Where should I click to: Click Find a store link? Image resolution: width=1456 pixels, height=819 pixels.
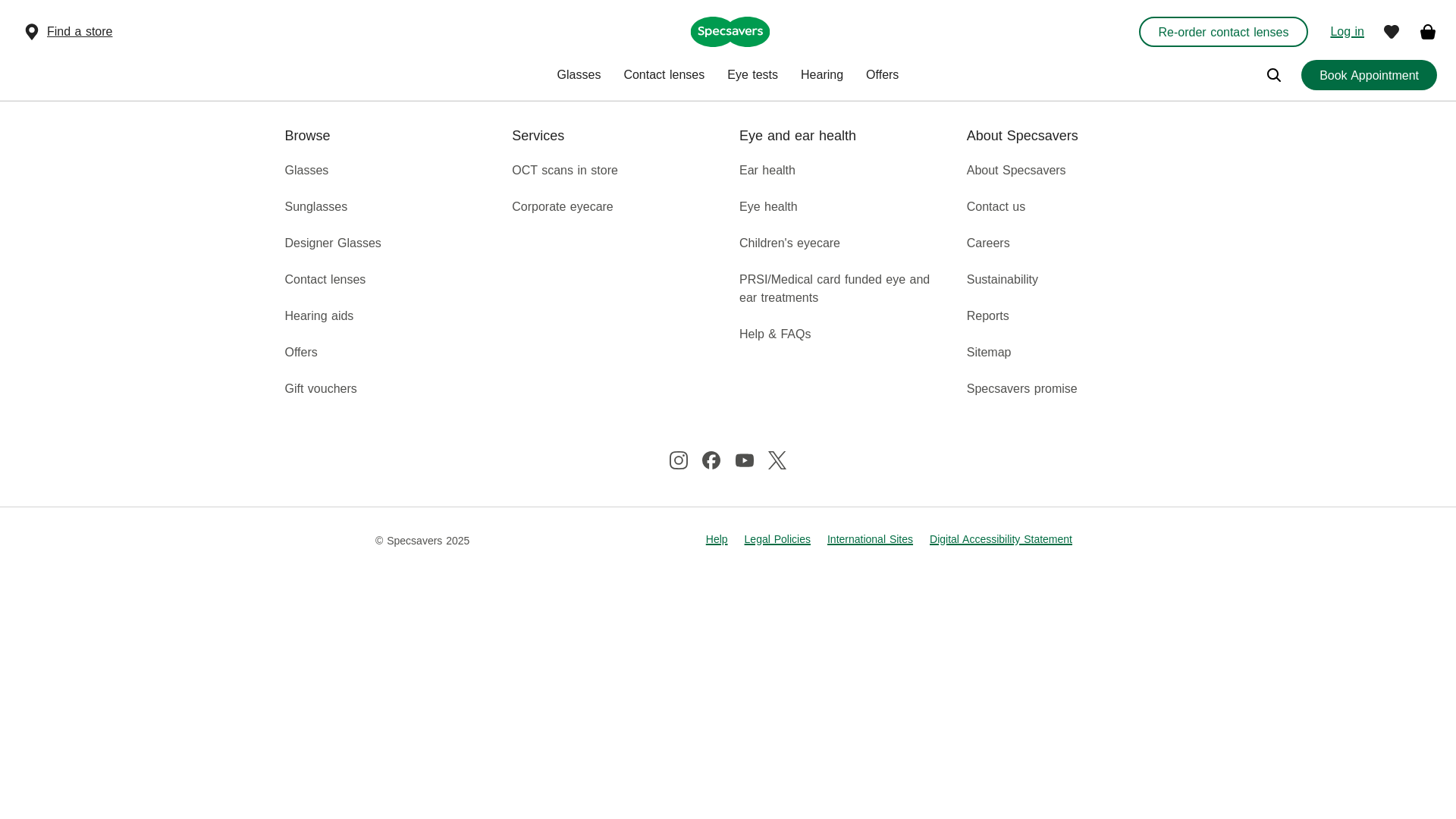[x=79, y=32]
